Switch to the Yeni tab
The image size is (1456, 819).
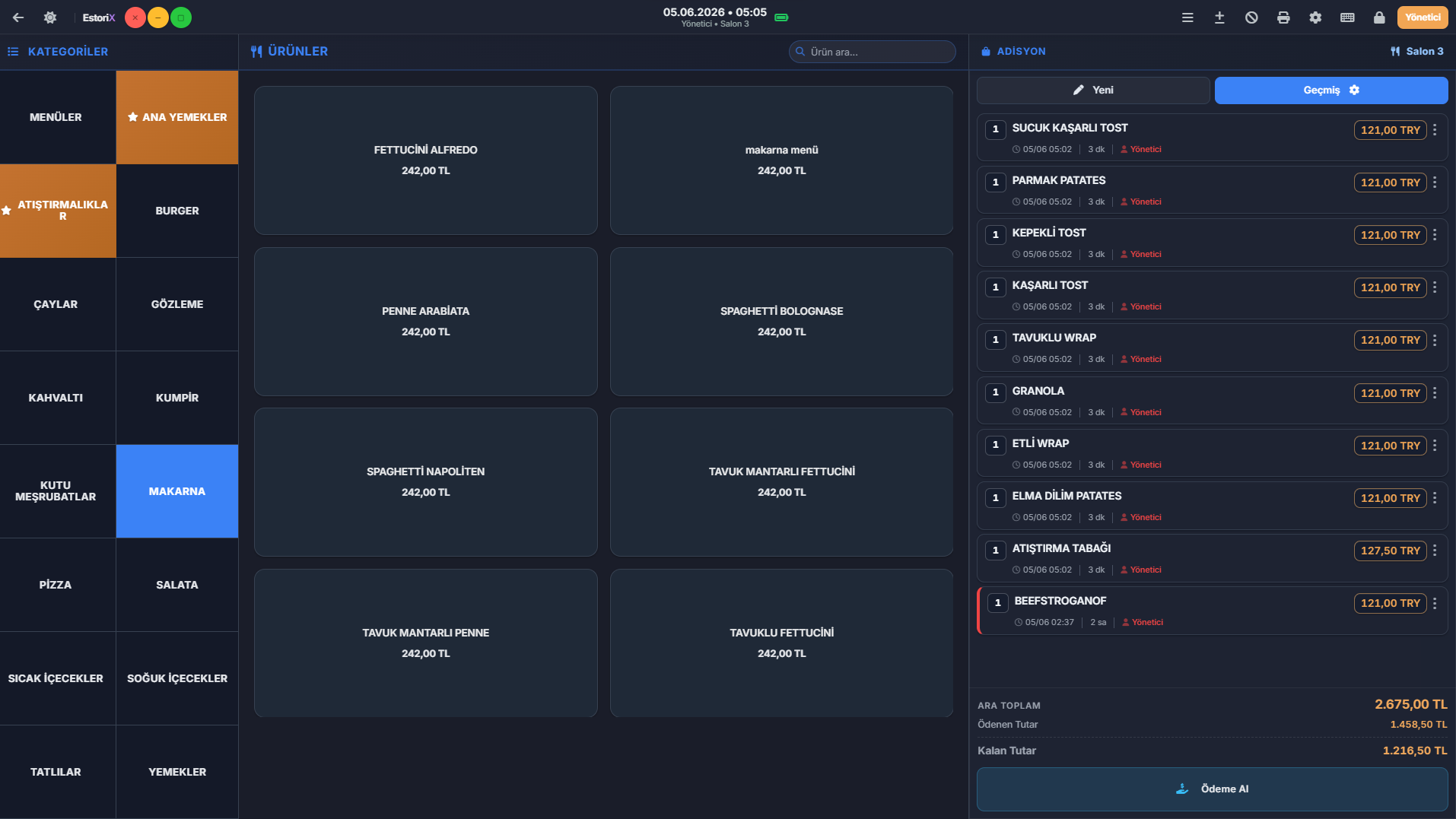click(x=1093, y=90)
